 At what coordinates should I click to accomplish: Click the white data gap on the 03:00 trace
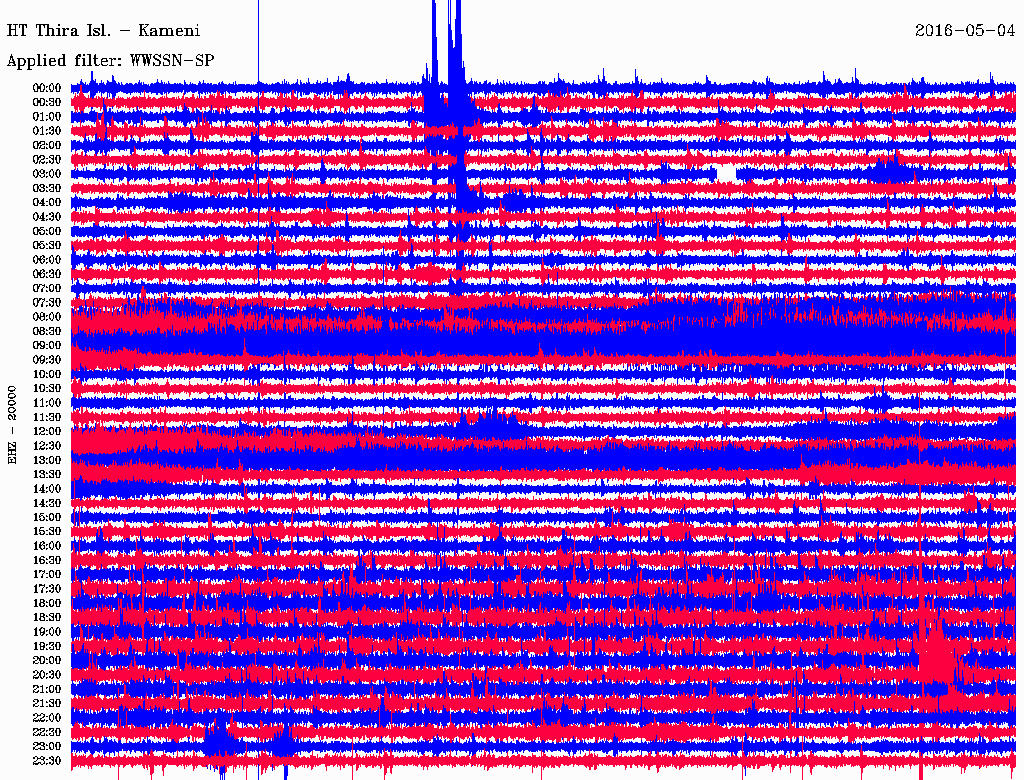click(727, 173)
